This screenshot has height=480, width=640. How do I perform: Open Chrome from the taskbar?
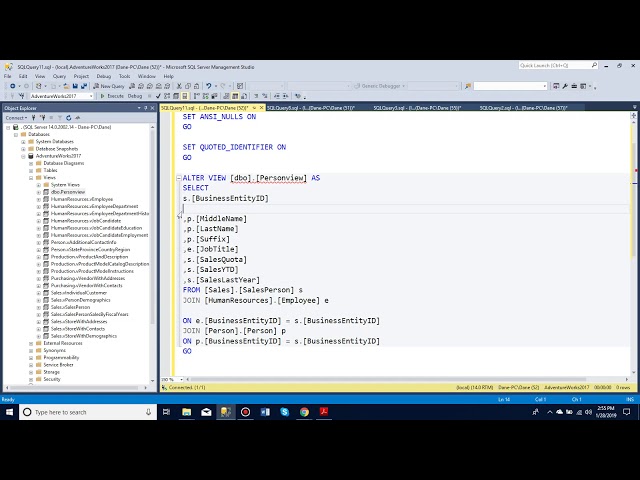[304, 412]
